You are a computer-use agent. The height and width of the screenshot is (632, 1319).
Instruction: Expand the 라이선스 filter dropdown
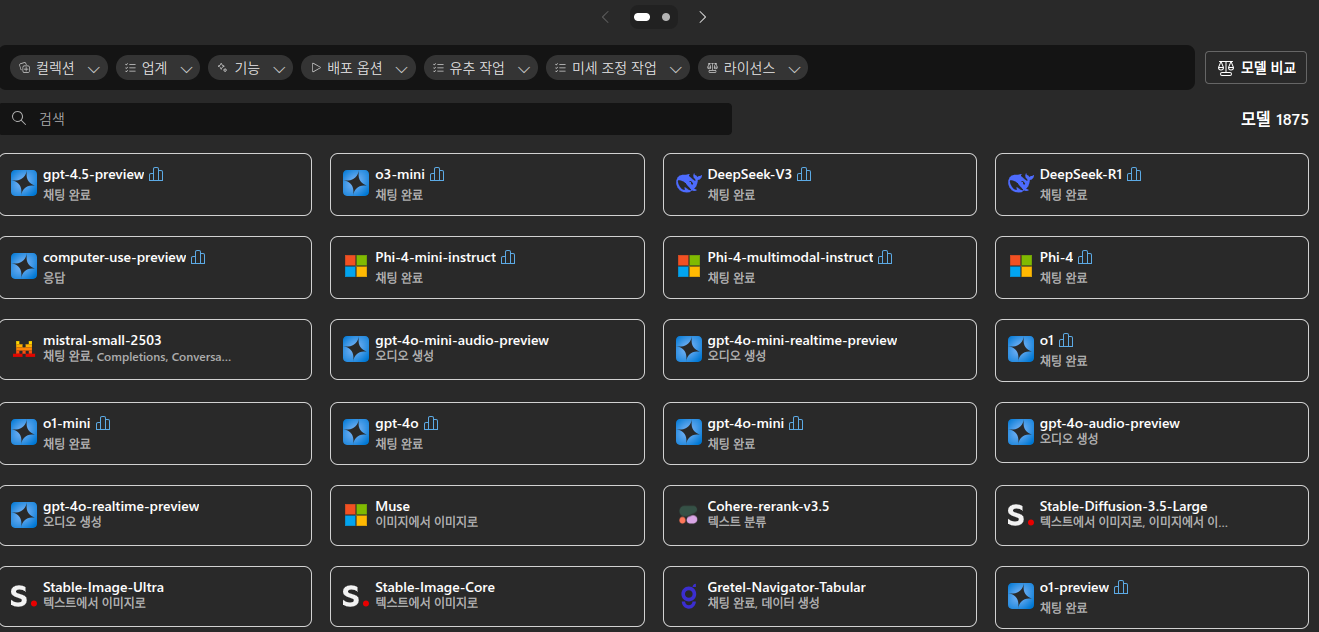753,68
